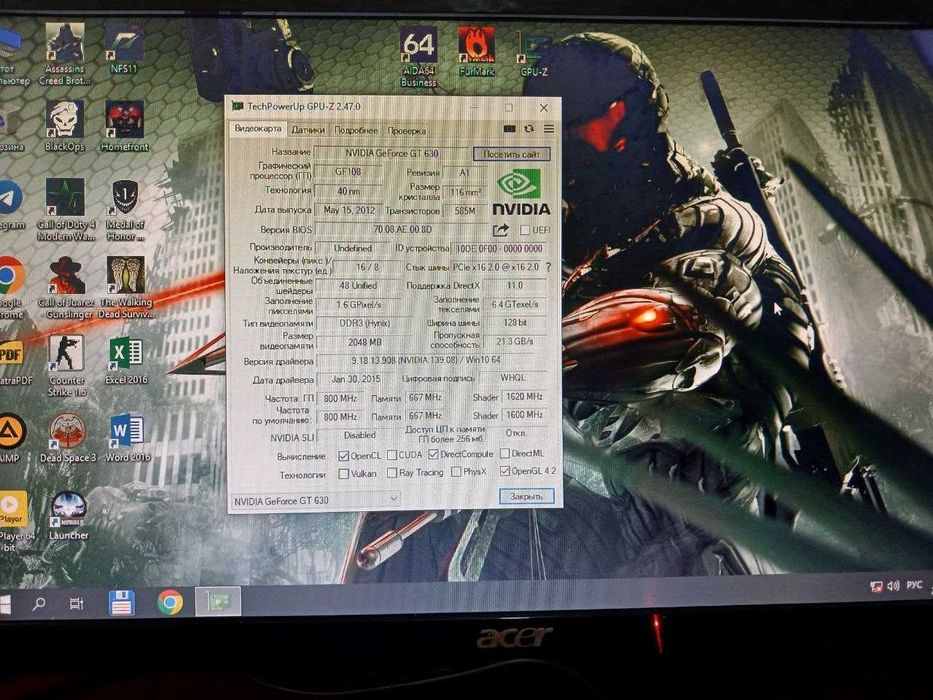The height and width of the screenshot is (700, 933).
Task: Open the BlackOps desktop icon
Action: pyautogui.click(x=65, y=126)
